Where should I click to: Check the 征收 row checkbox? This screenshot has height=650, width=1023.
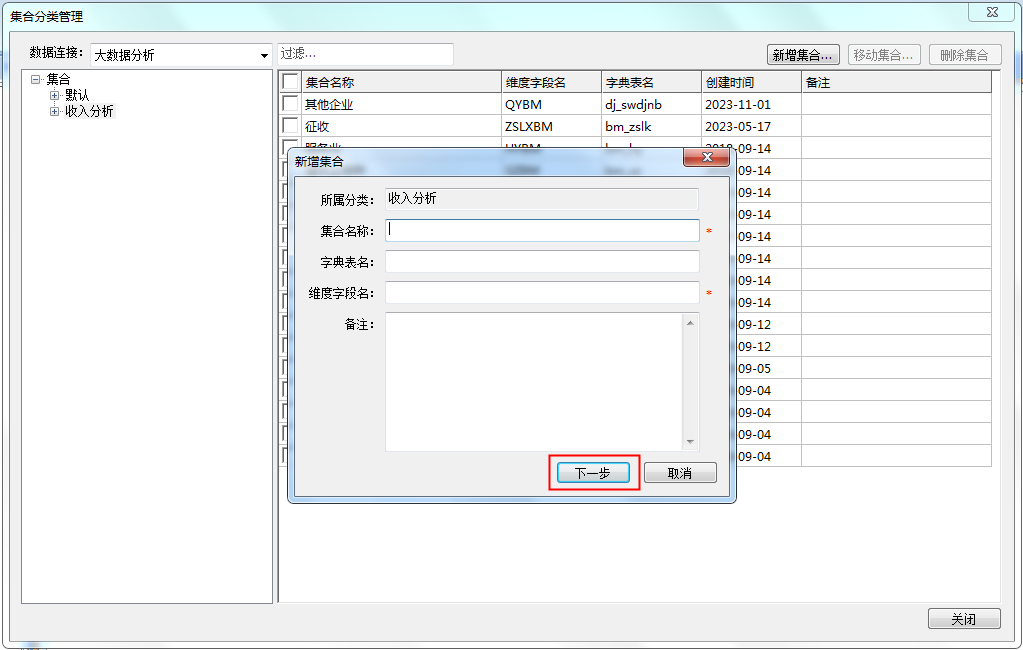click(x=290, y=126)
